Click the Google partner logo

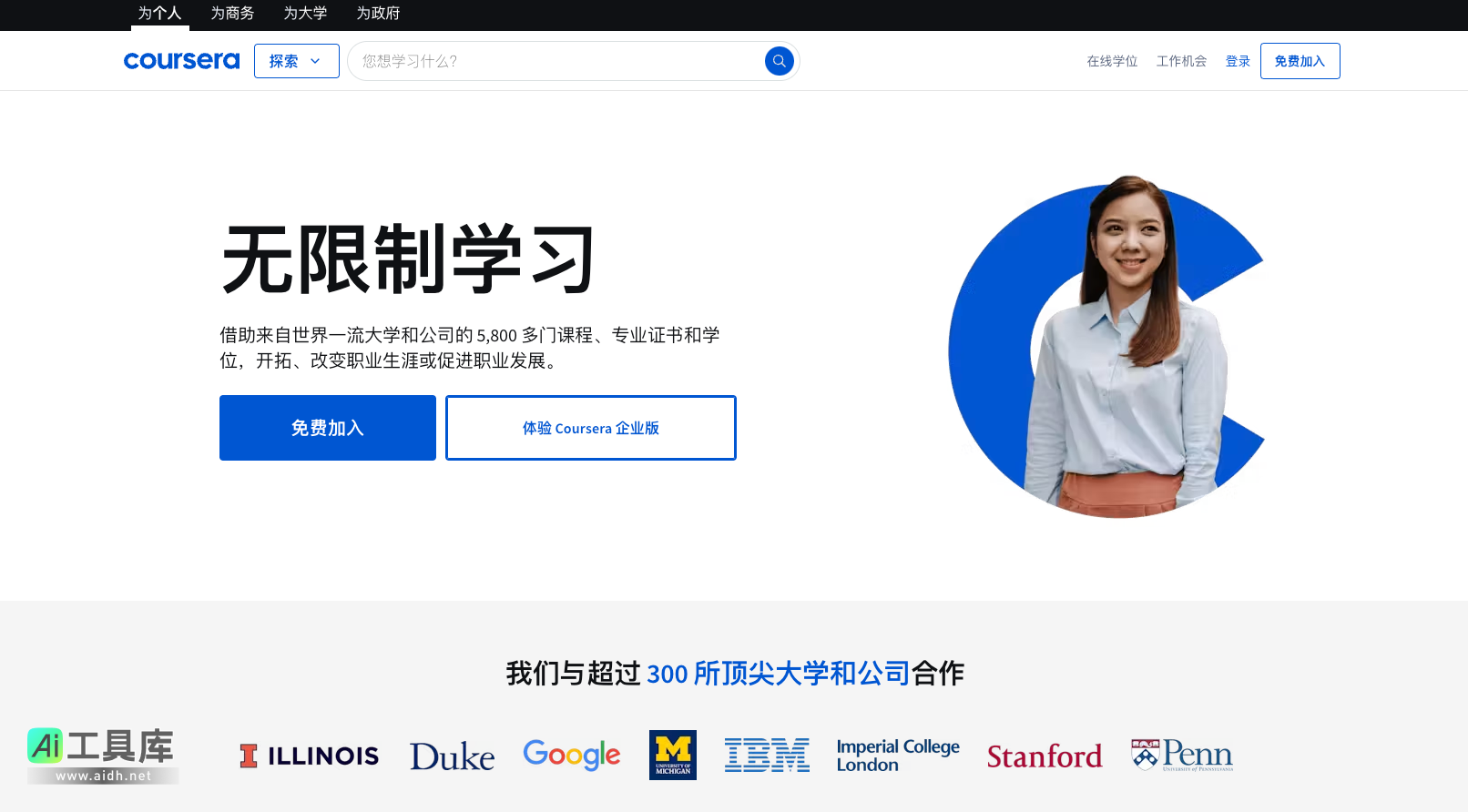click(x=571, y=755)
